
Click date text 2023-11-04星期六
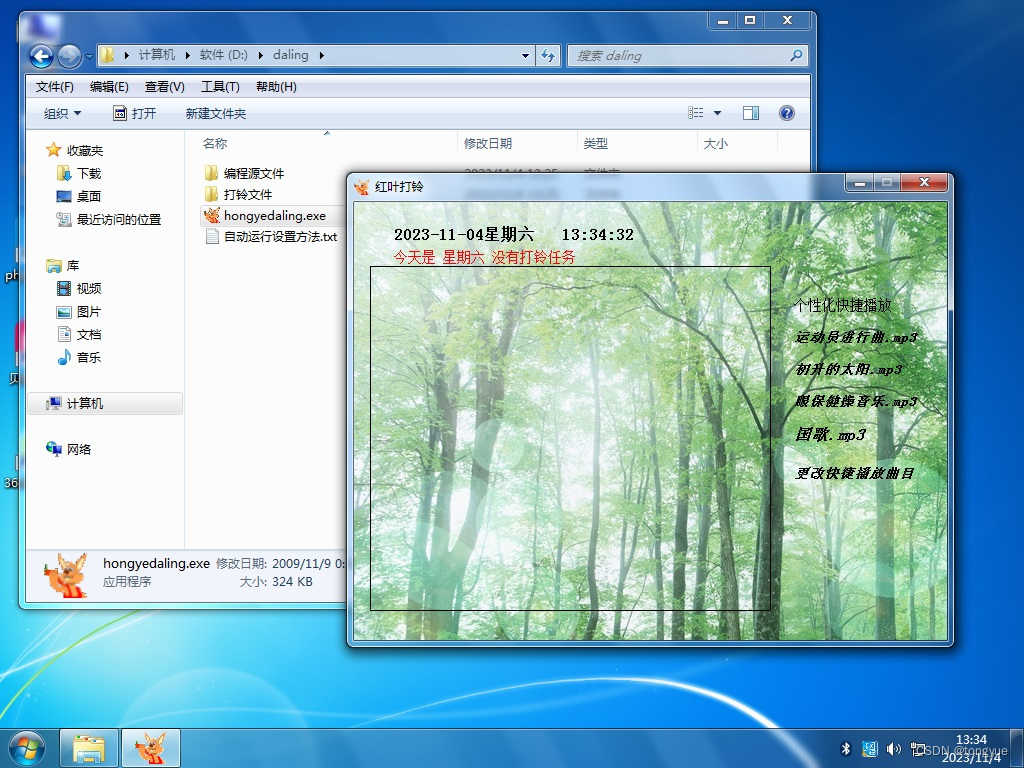[464, 234]
